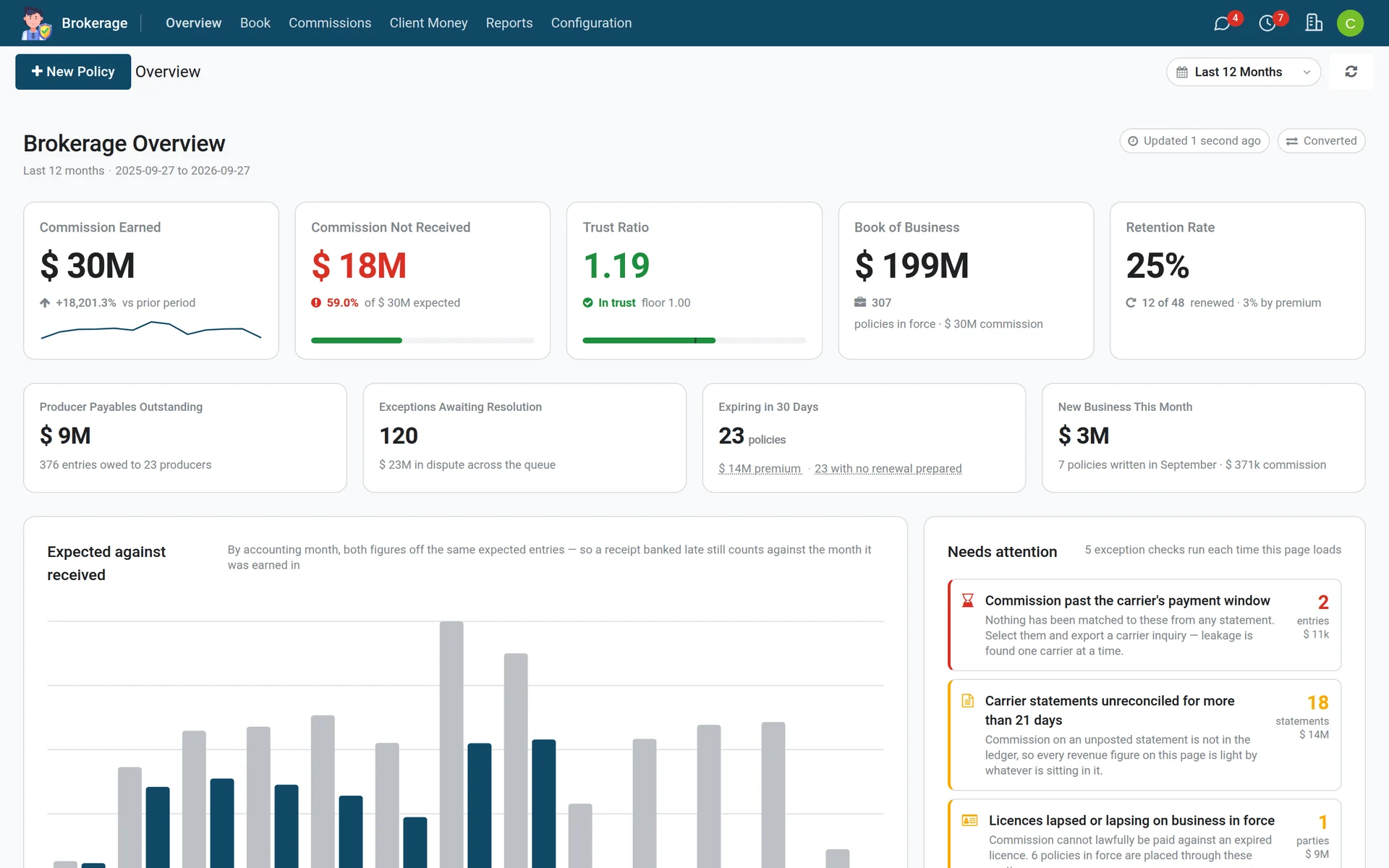Click the Updated 1 second ago chip
The image size is (1389, 868).
pyautogui.click(x=1194, y=141)
